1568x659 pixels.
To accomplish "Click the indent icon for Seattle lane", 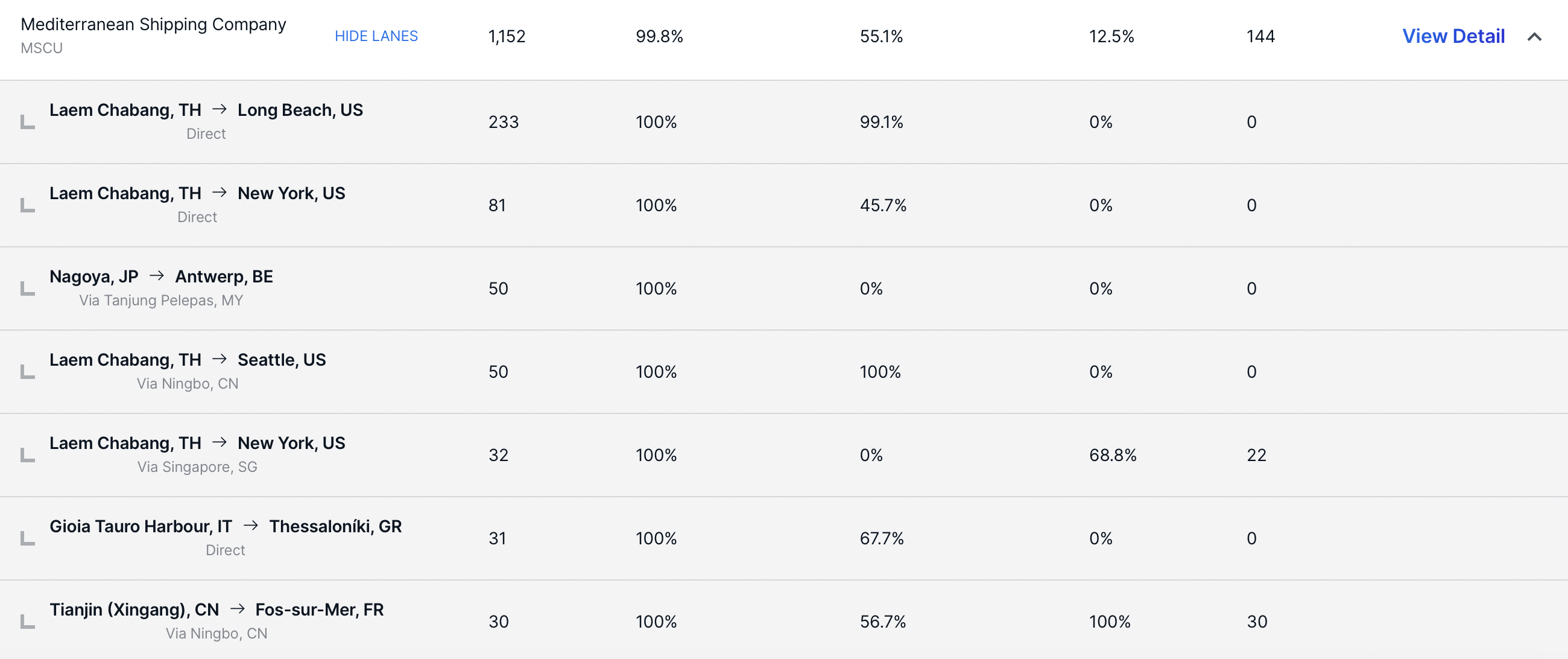I will pyautogui.click(x=28, y=372).
